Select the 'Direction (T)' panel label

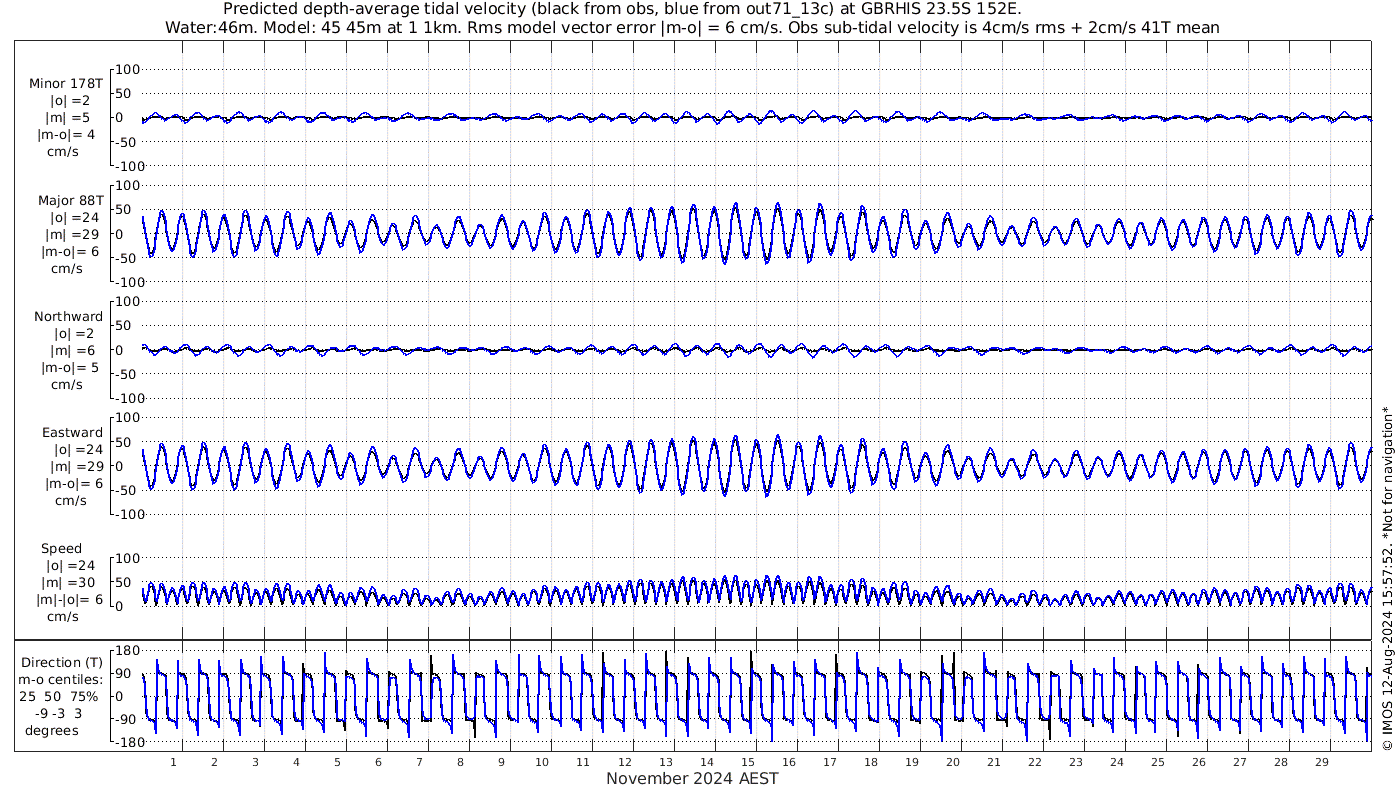tap(62, 663)
